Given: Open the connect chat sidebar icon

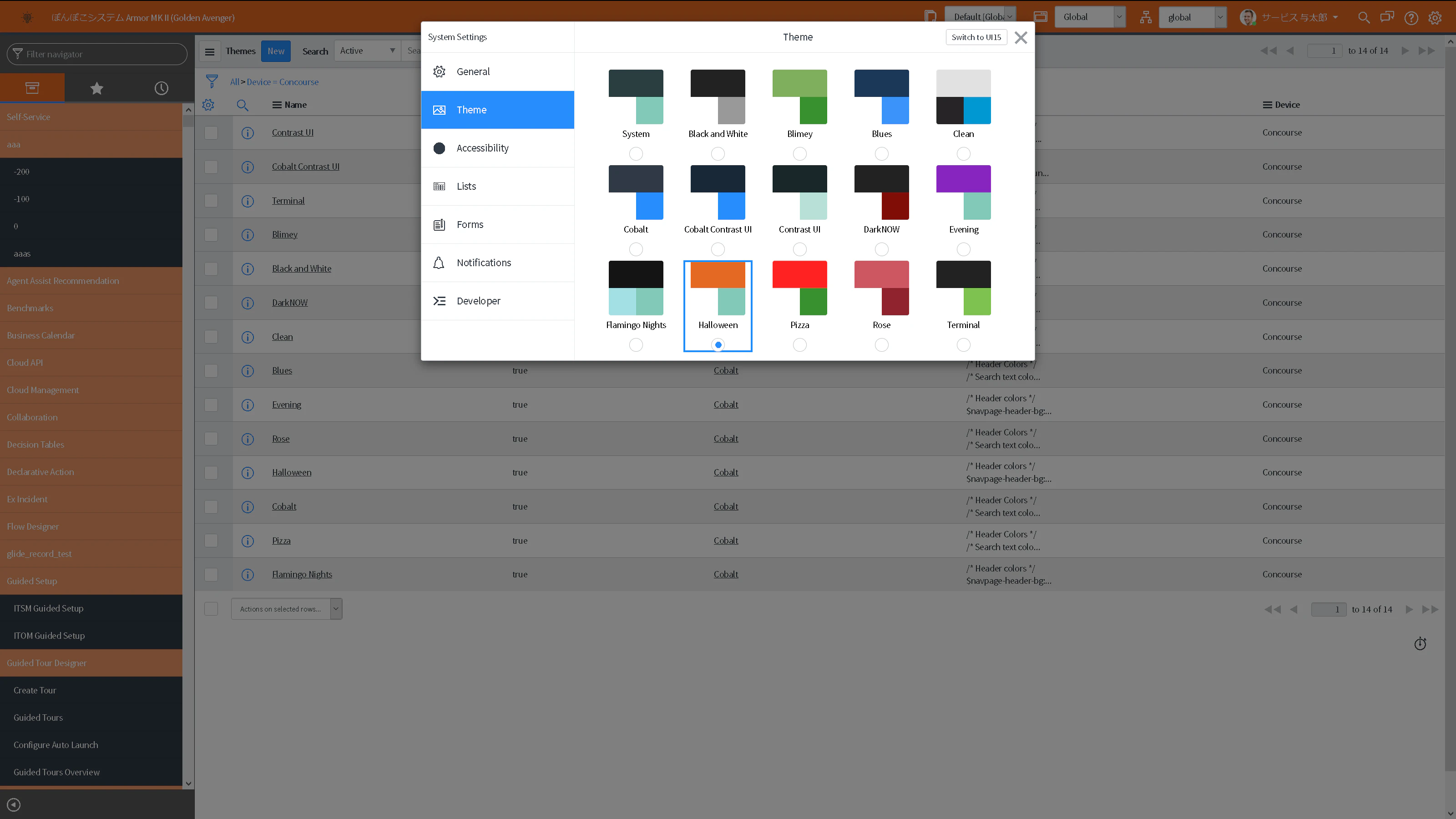Looking at the screenshot, I should tap(1387, 18).
